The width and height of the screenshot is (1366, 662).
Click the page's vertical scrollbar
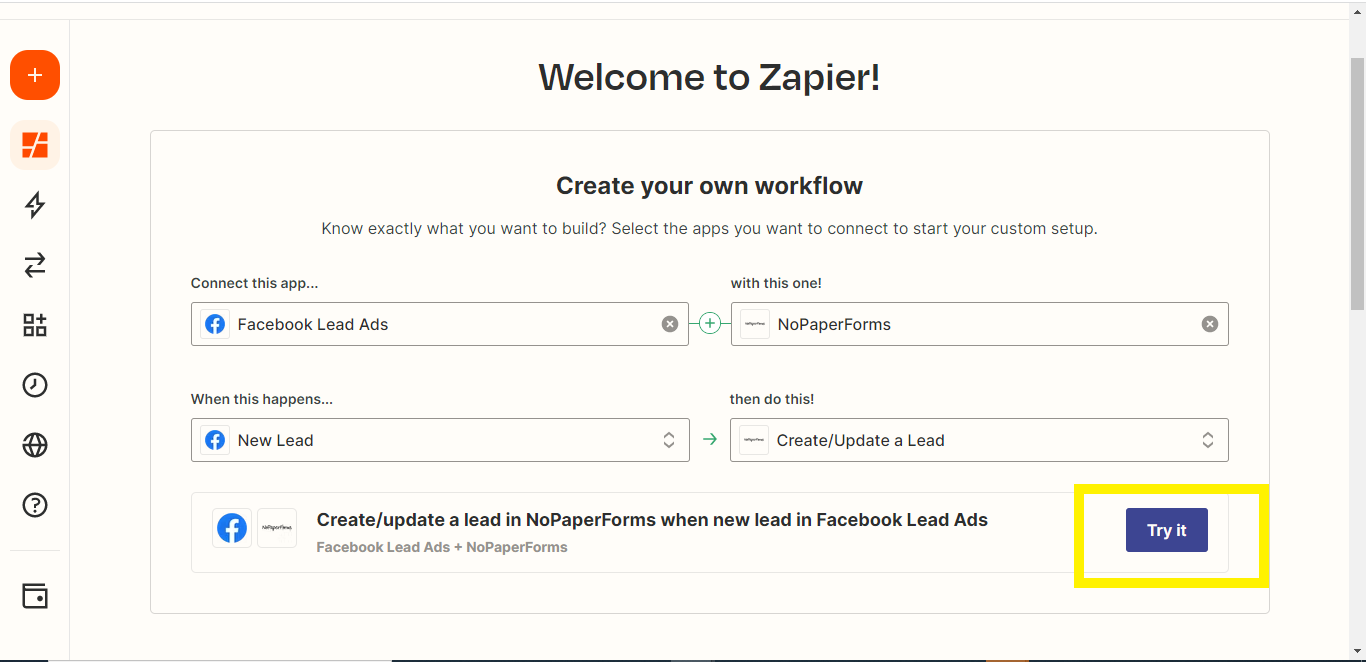1357,183
